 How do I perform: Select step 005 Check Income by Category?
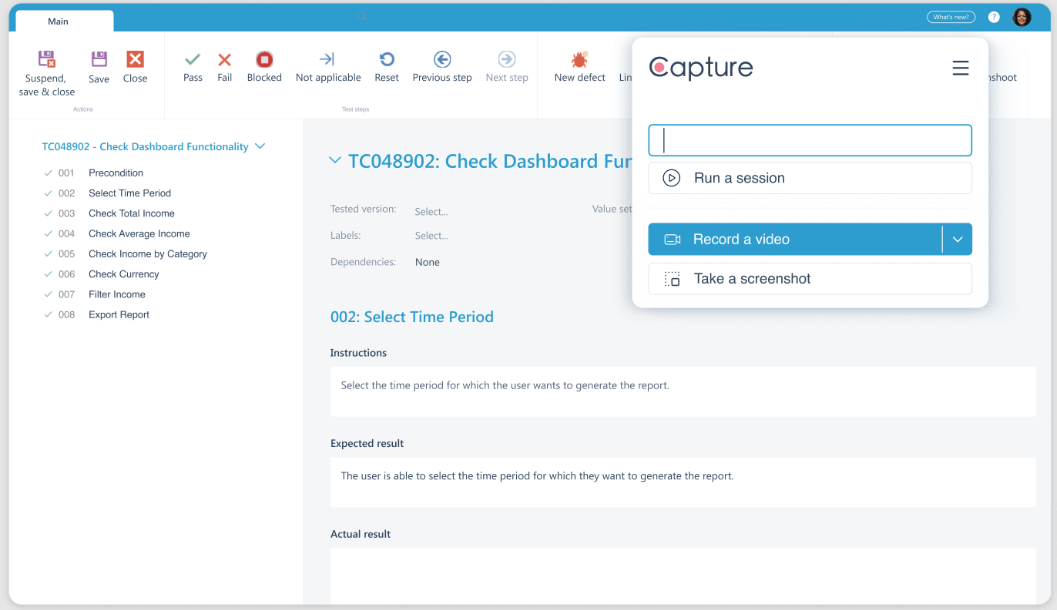tap(147, 254)
